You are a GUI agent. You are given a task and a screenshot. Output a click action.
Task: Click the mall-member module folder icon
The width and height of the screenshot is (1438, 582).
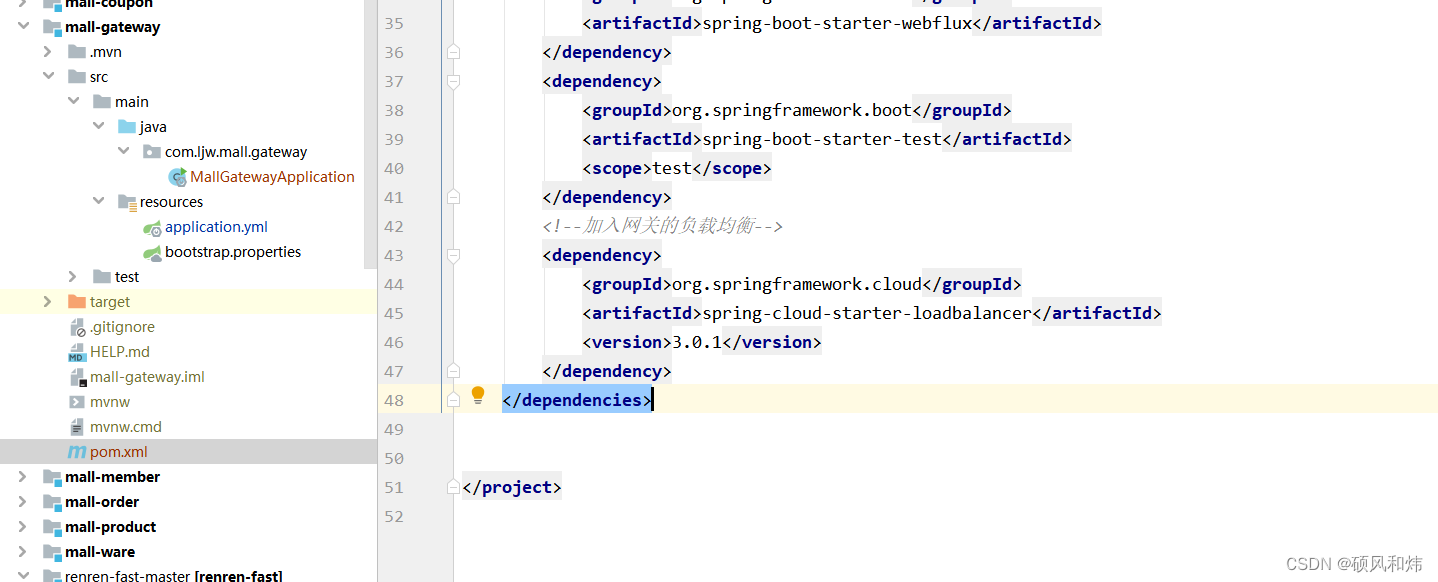point(52,477)
